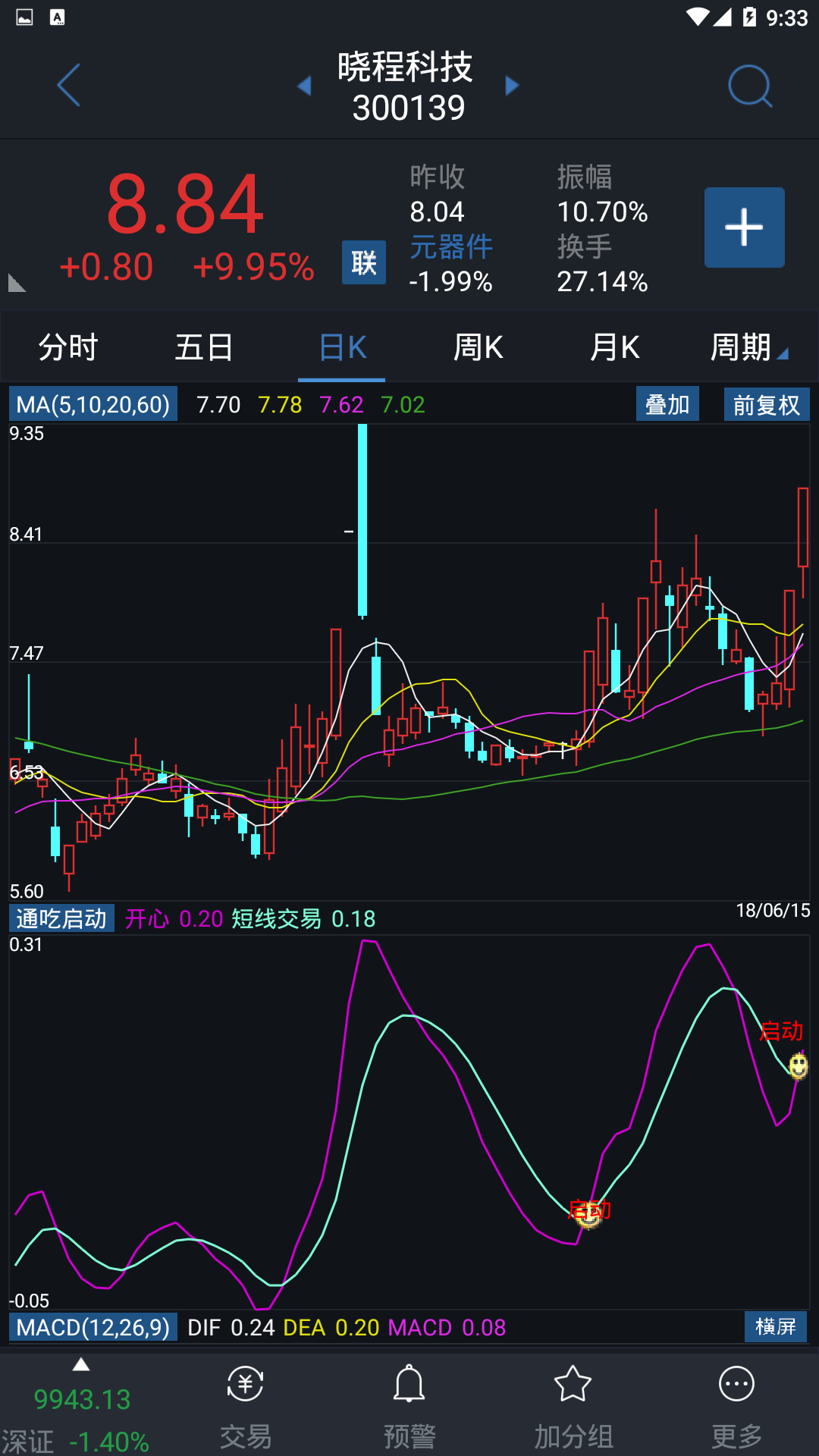Tap MA5 value 7.70
Viewport: 819px width, 1456px height.
pyautogui.click(x=218, y=405)
